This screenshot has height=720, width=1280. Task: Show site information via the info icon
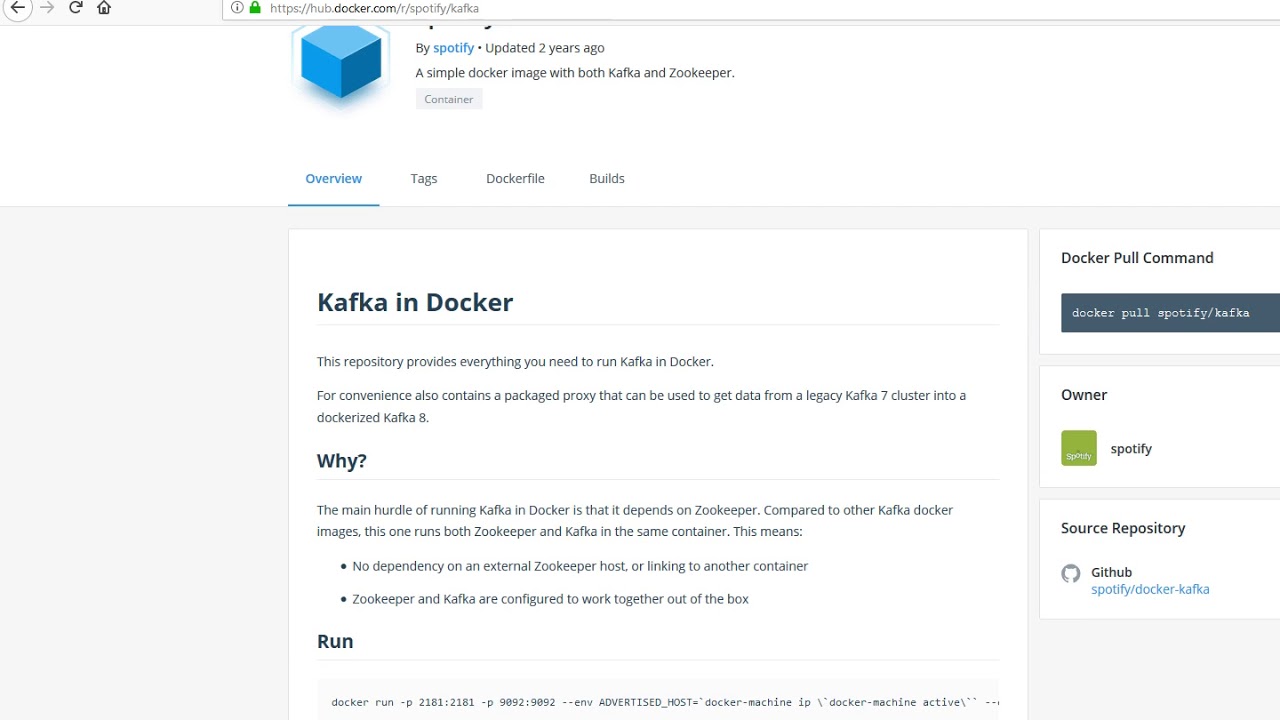coord(237,8)
